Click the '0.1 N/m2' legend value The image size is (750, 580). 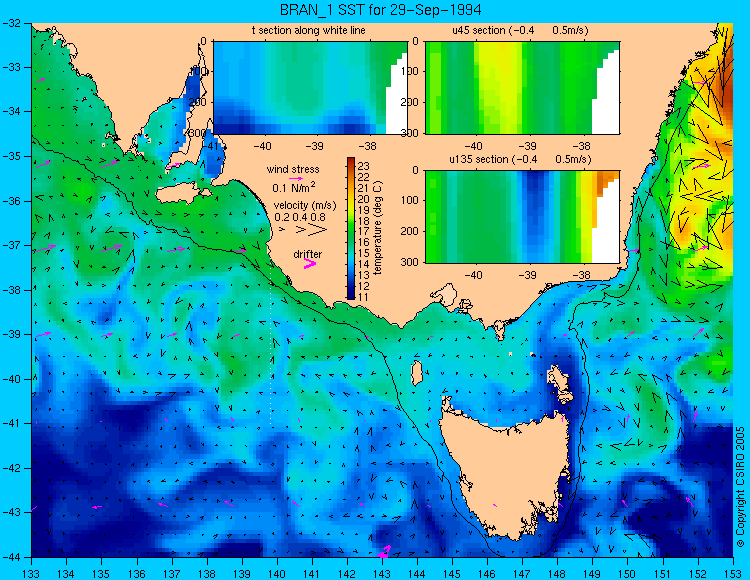click(294, 187)
